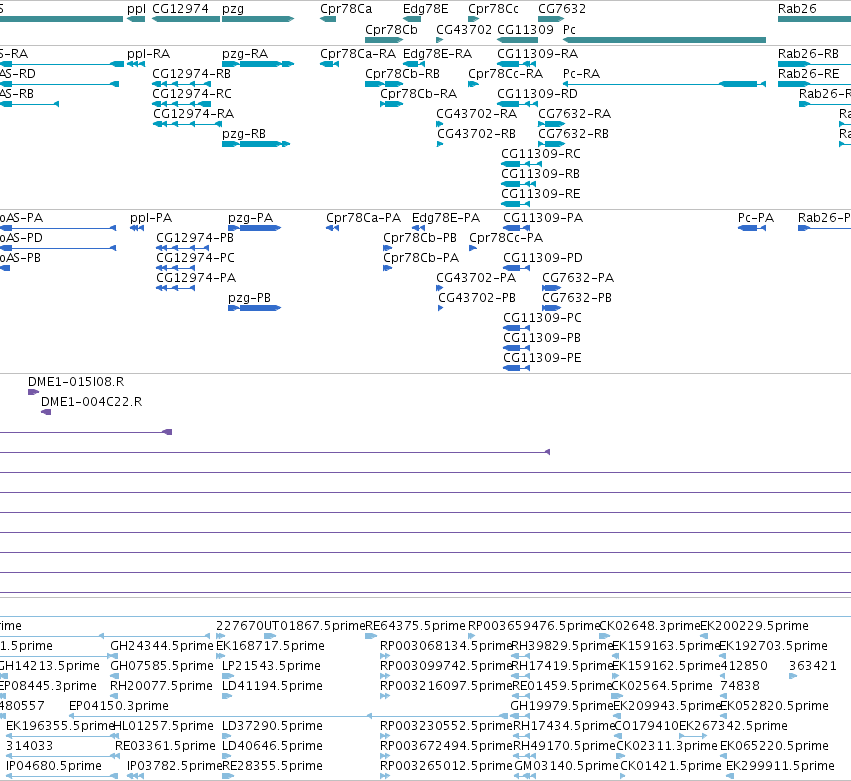The height and width of the screenshot is (781, 851).
Task: Select the ppl gene label
Action: coord(136,9)
